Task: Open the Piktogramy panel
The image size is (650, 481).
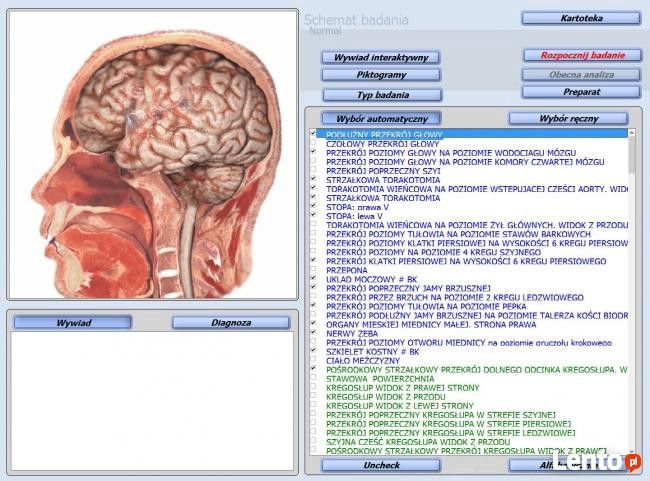Action: pos(381,75)
